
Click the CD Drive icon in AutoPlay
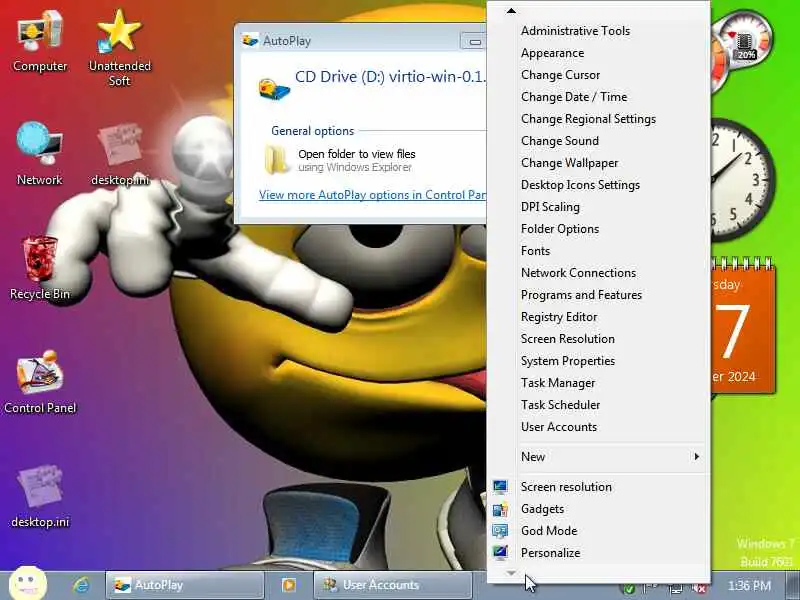274,88
